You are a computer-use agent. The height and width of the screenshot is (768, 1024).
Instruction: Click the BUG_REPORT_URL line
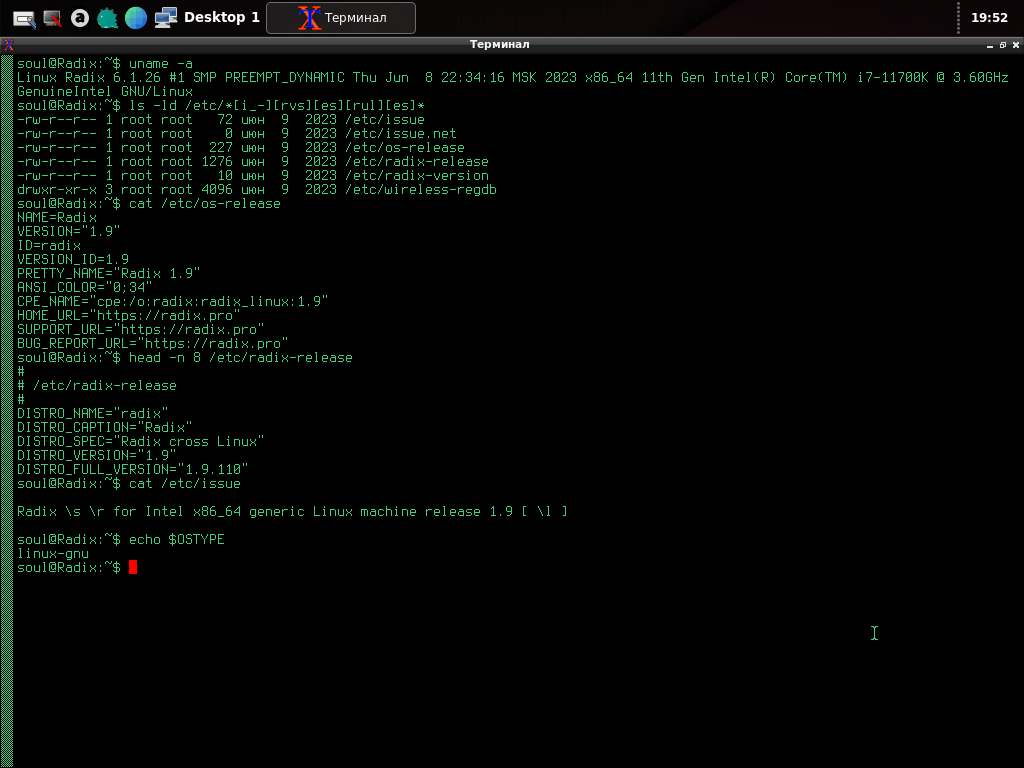(x=153, y=344)
